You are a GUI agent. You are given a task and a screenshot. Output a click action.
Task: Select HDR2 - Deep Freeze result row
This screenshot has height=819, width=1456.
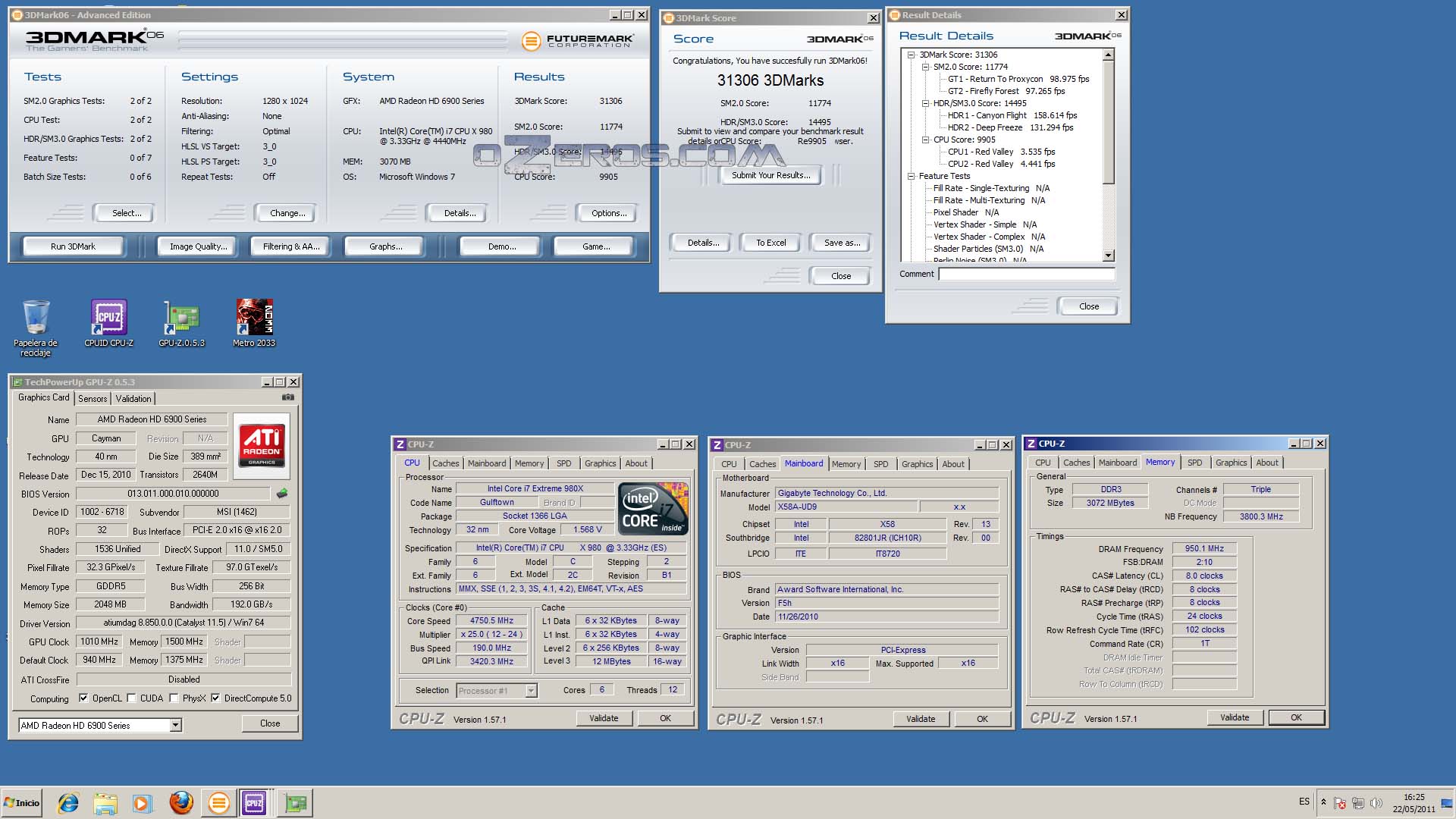pos(1010,127)
